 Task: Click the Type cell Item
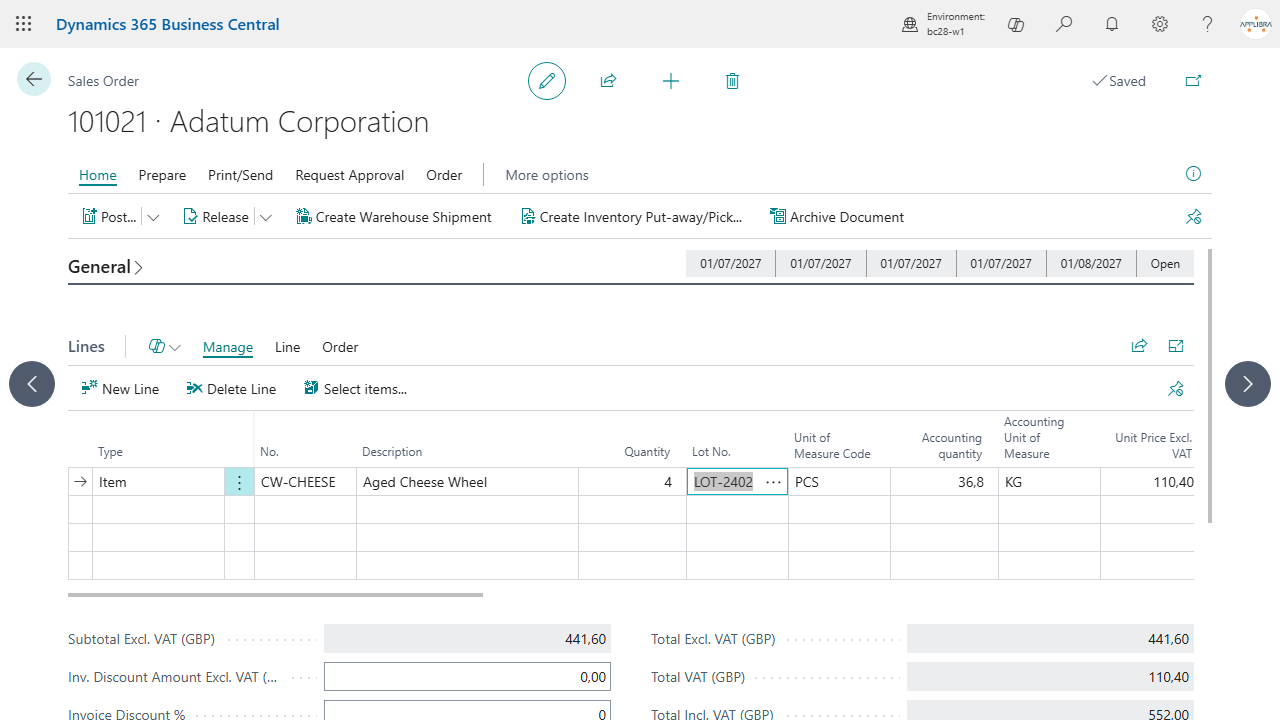158,482
